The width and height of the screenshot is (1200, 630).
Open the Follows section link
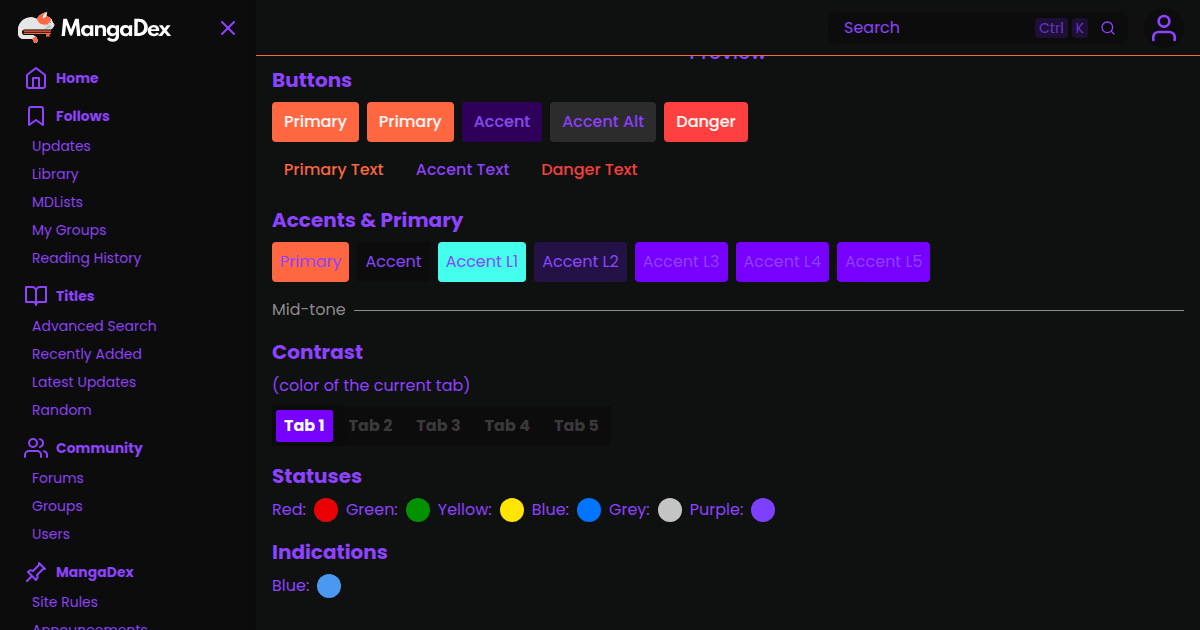(x=83, y=116)
